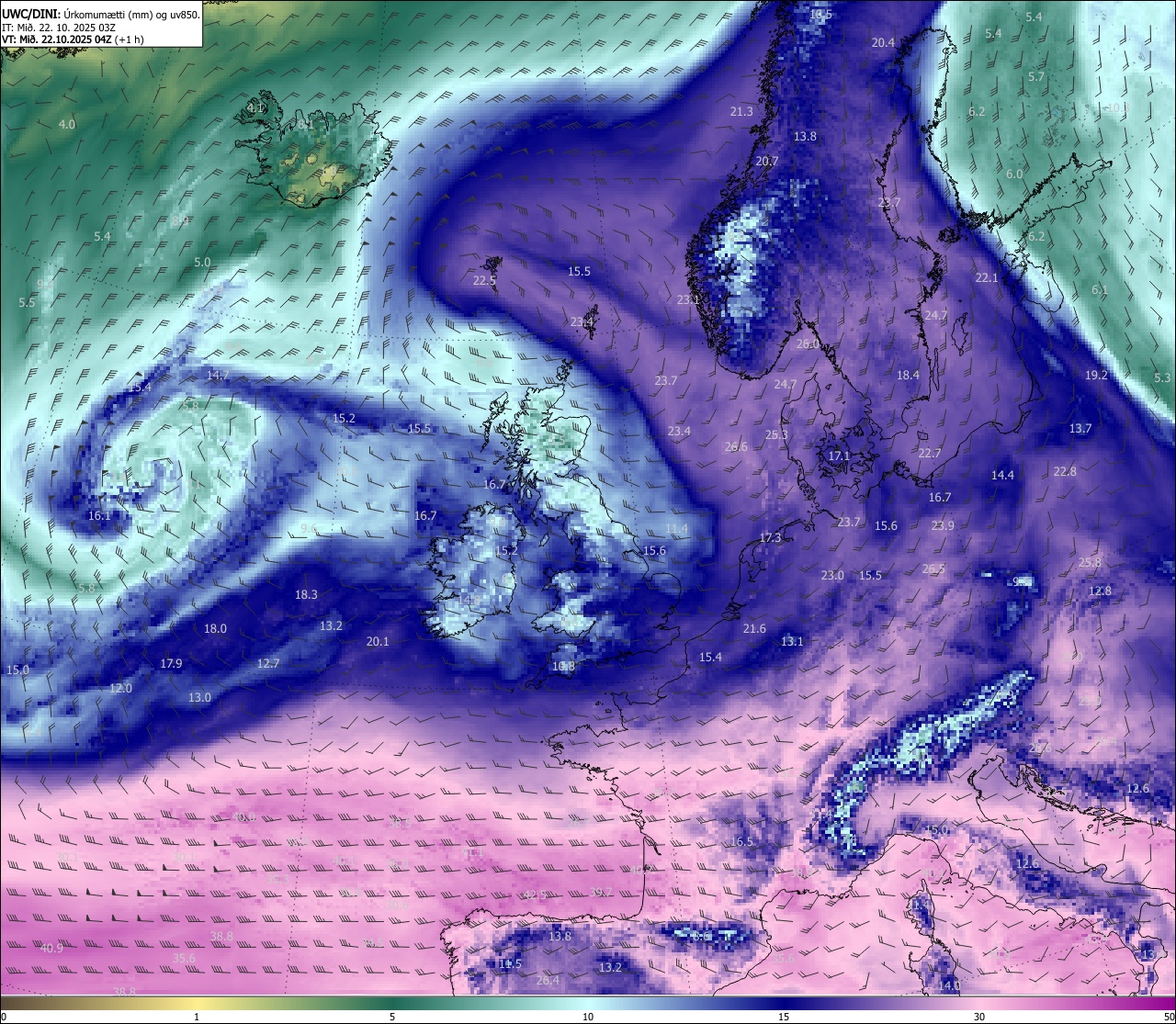Image resolution: width=1176 pixels, height=1024 pixels.
Task: Click the 25.3 value west of Denmark
Action: [776, 434]
